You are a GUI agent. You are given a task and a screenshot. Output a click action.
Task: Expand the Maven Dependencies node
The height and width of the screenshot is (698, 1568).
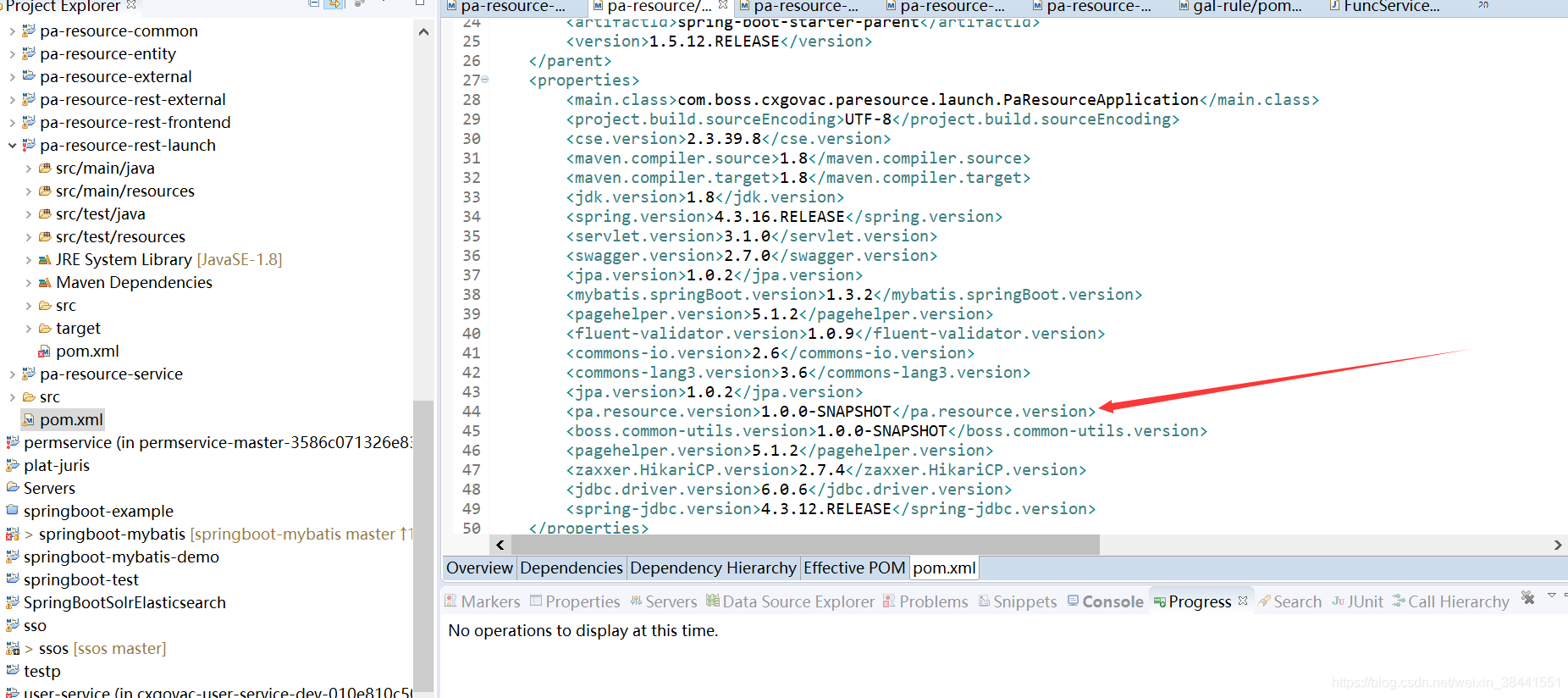(28, 283)
